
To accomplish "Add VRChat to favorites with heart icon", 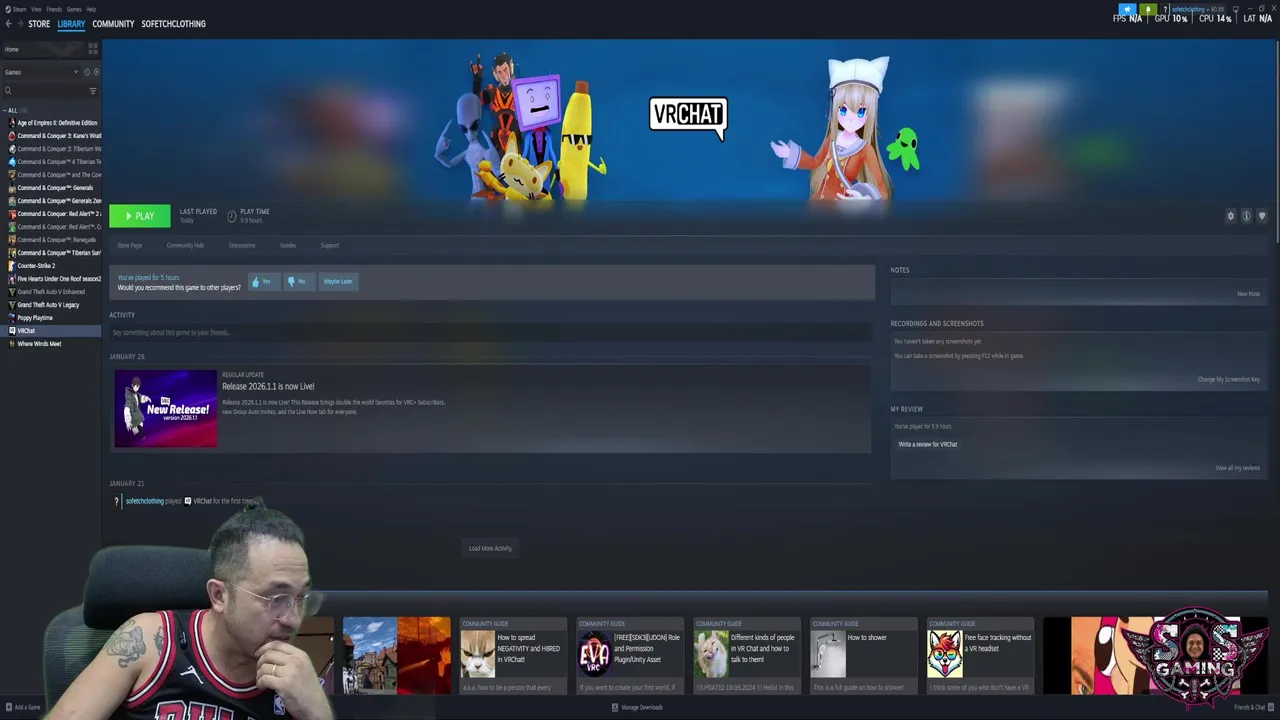I will pyautogui.click(x=1262, y=216).
